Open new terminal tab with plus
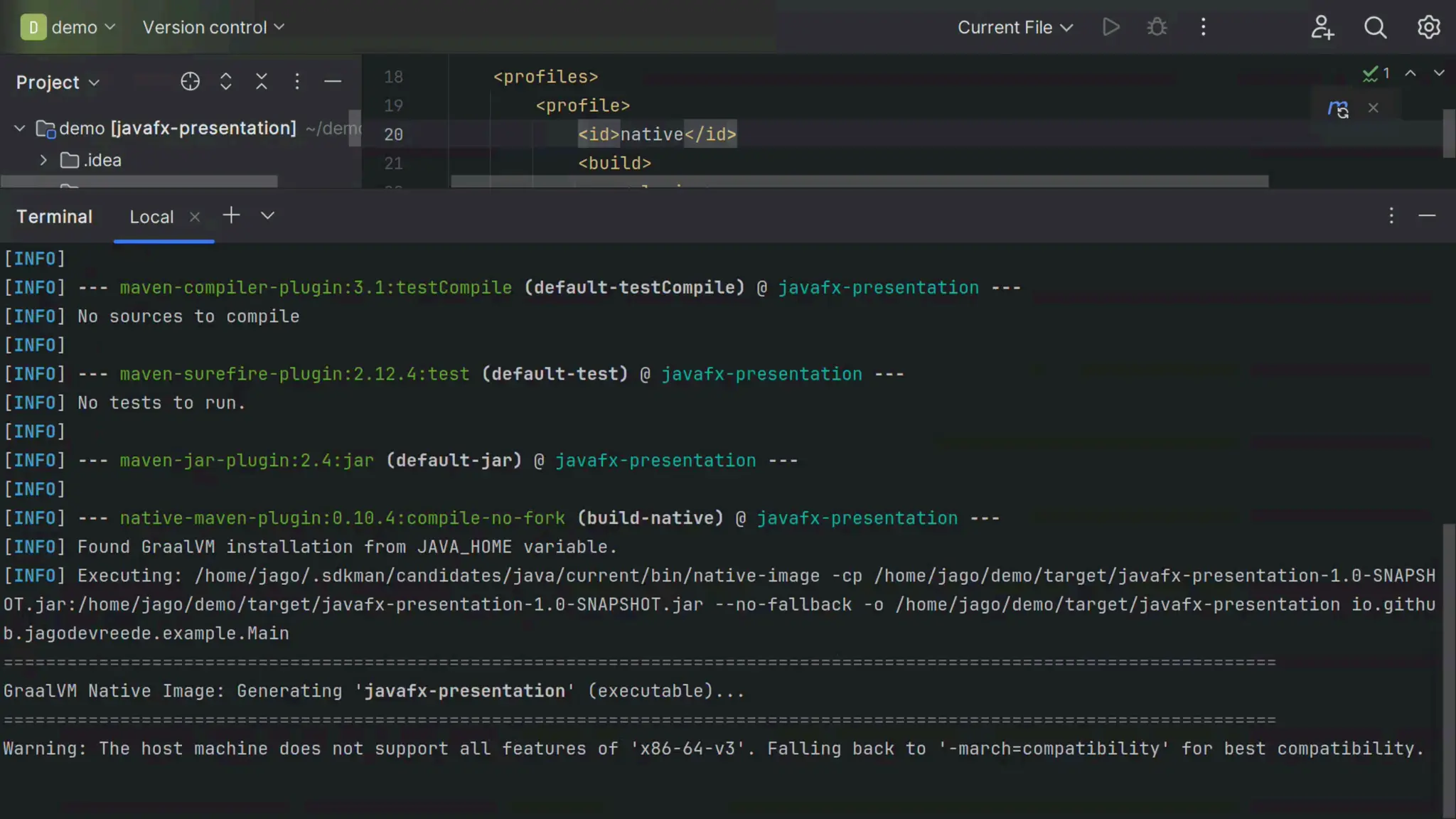The height and width of the screenshot is (819, 1456). click(231, 215)
